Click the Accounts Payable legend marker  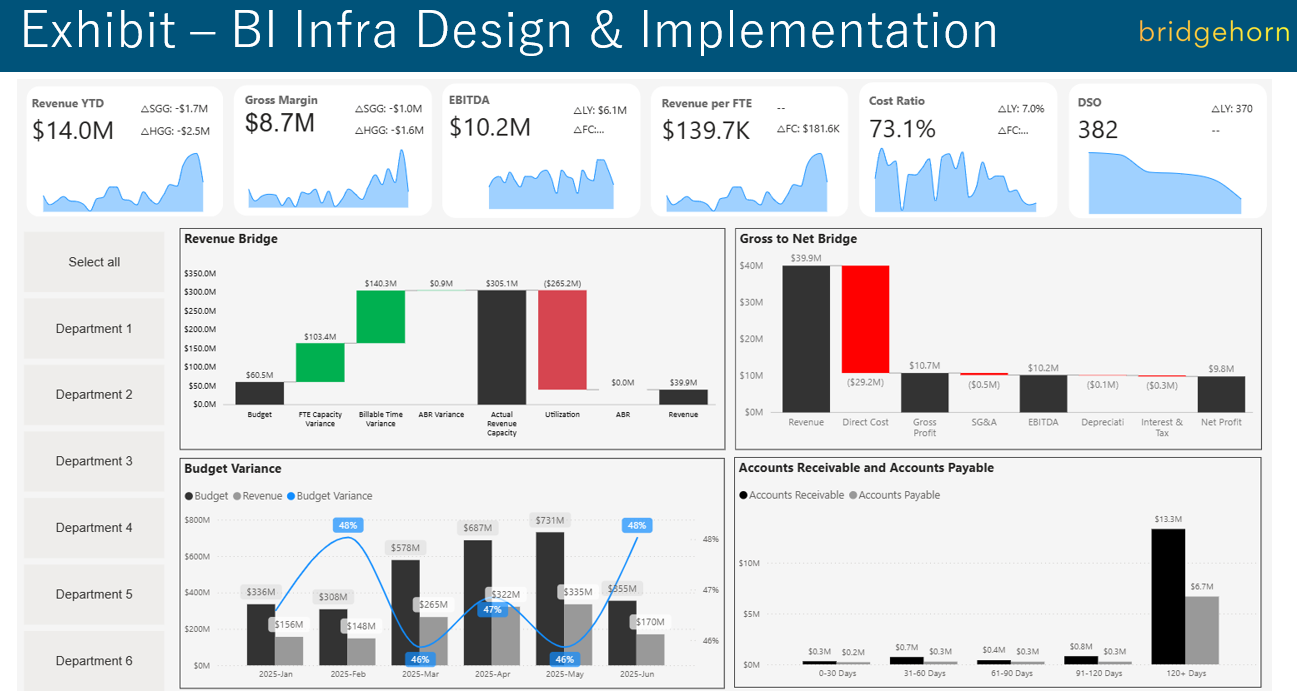click(x=853, y=495)
